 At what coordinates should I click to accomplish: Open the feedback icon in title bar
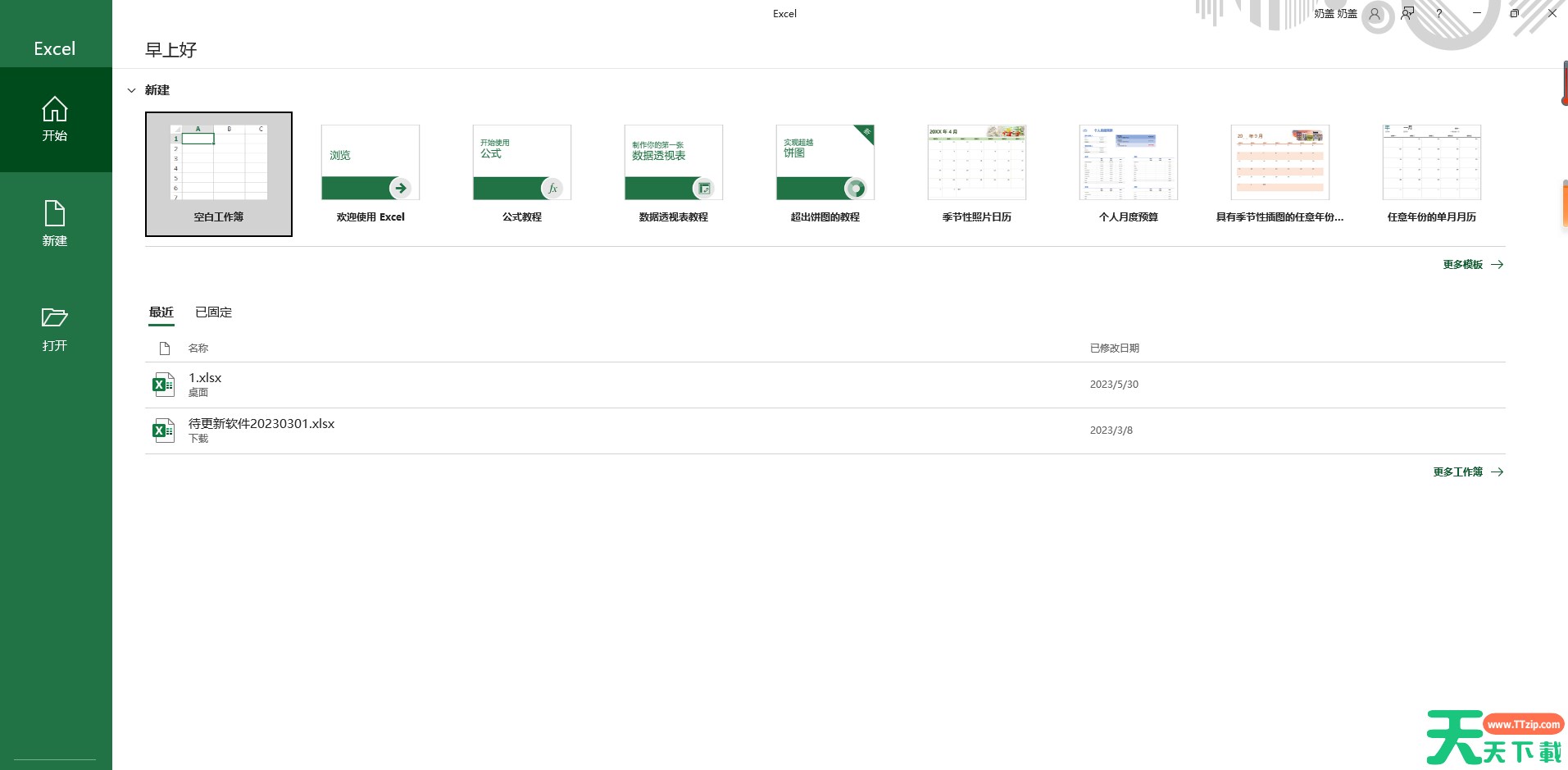coord(1408,14)
